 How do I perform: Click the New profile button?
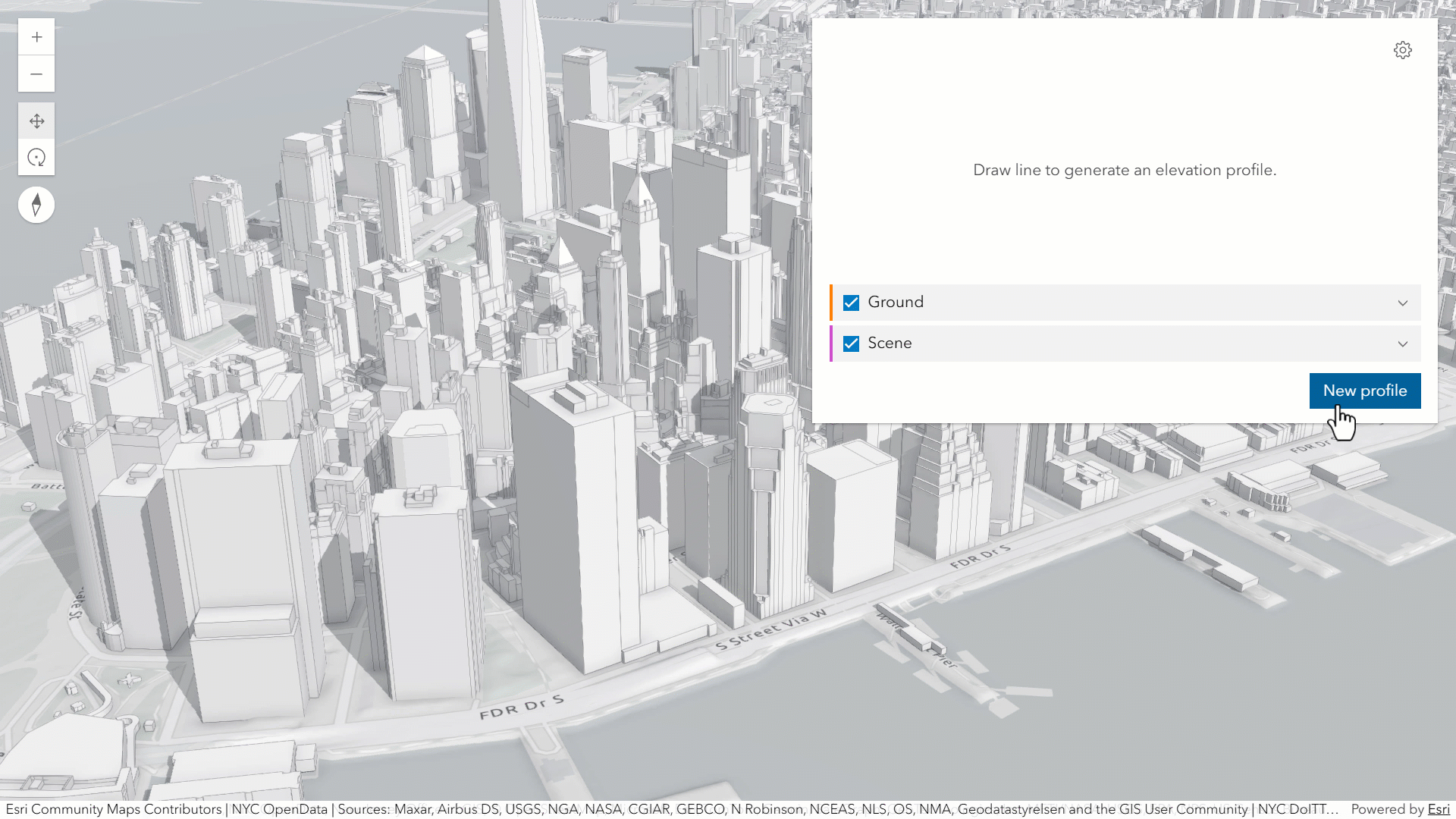click(x=1364, y=391)
